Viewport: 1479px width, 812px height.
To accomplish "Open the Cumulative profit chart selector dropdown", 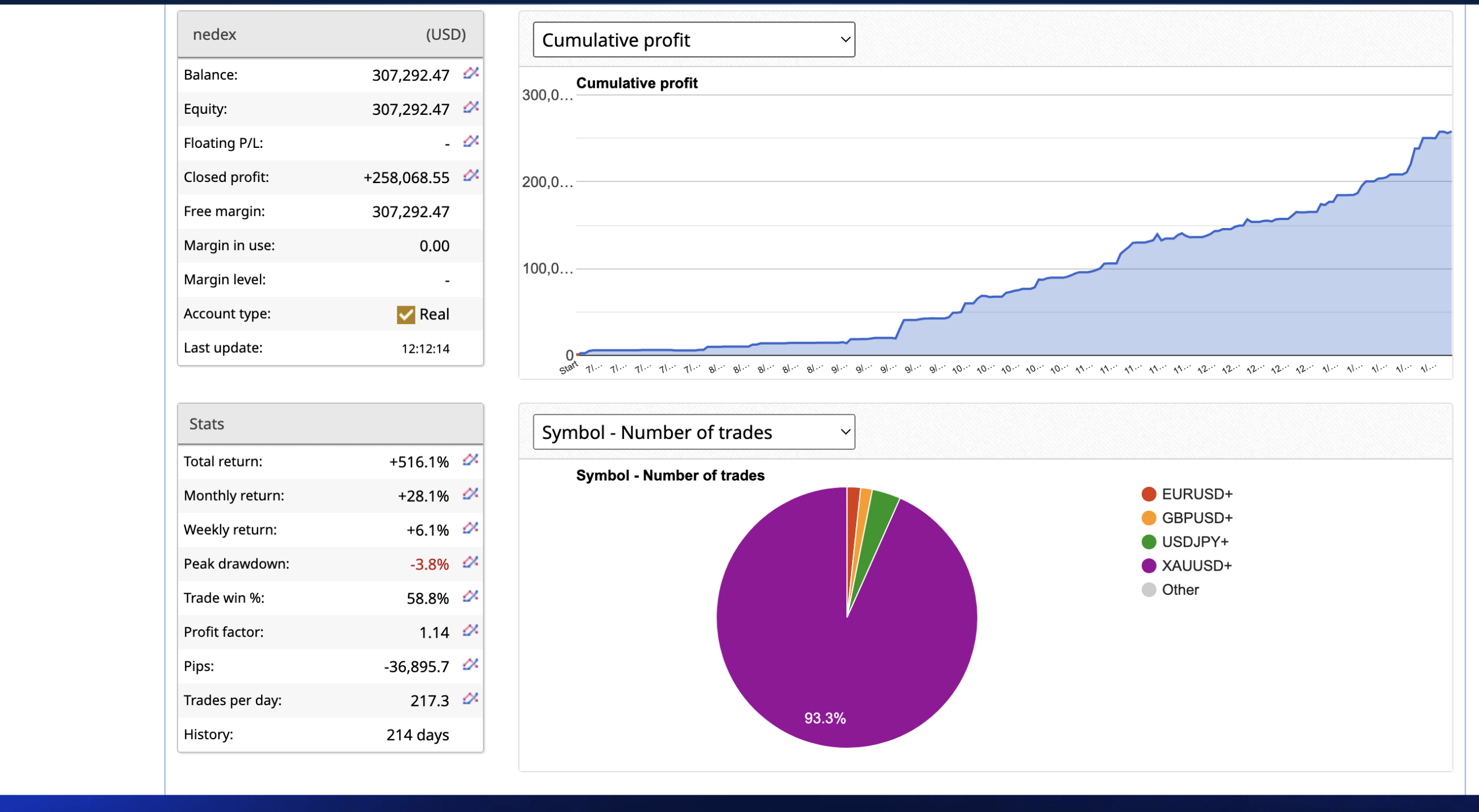I will (x=693, y=39).
